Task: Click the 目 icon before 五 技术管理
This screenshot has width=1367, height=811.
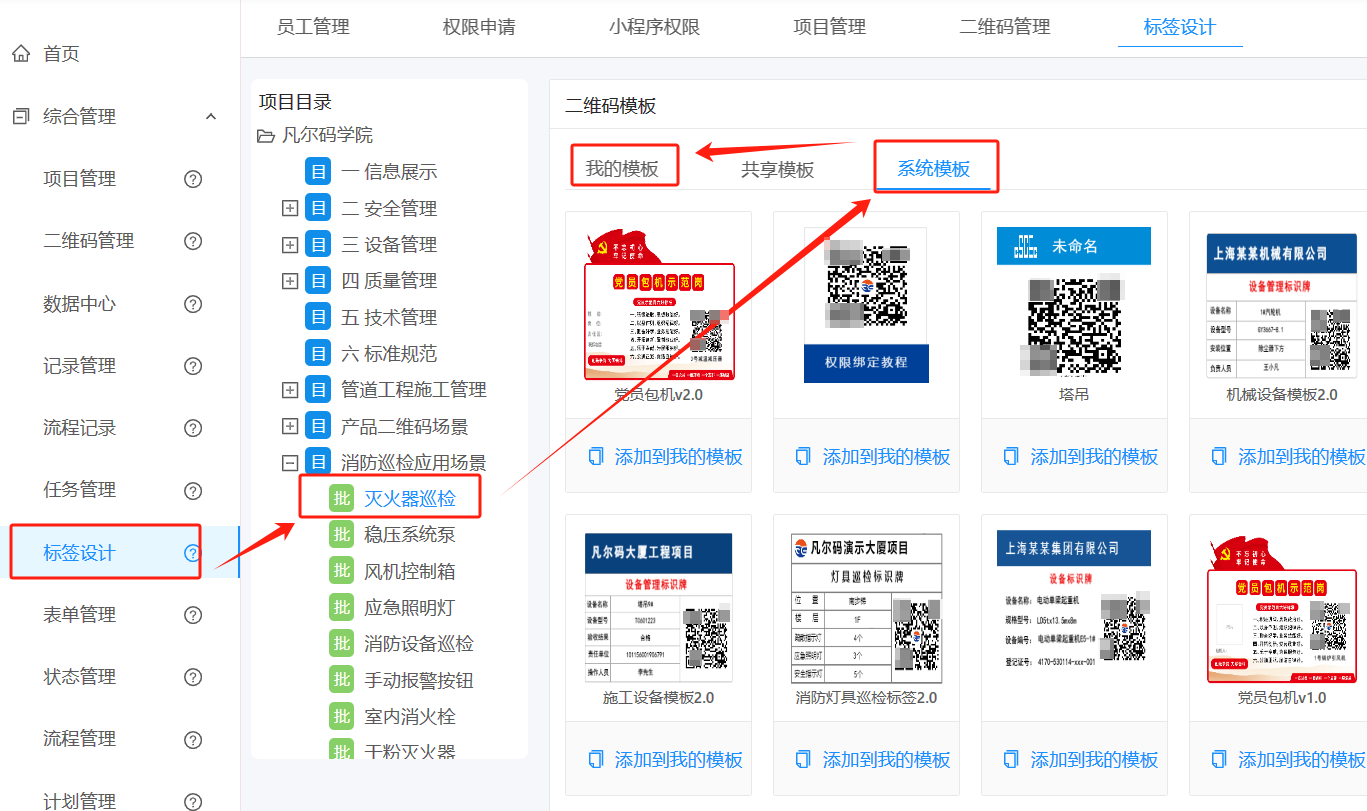Action: click(319, 316)
